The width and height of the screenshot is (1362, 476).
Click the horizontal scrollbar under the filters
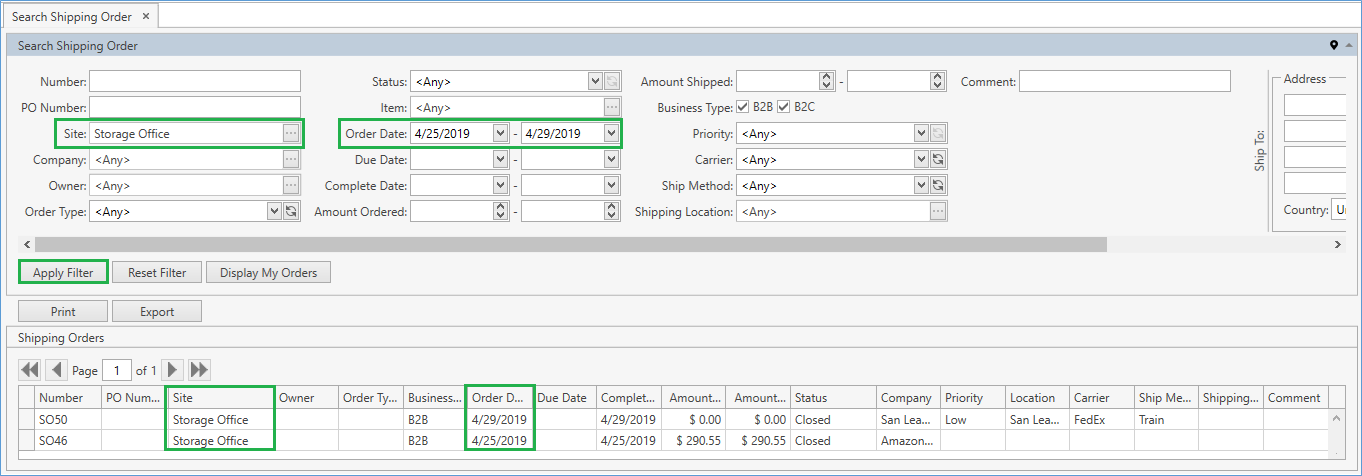pyautogui.click(x=570, y=245)
